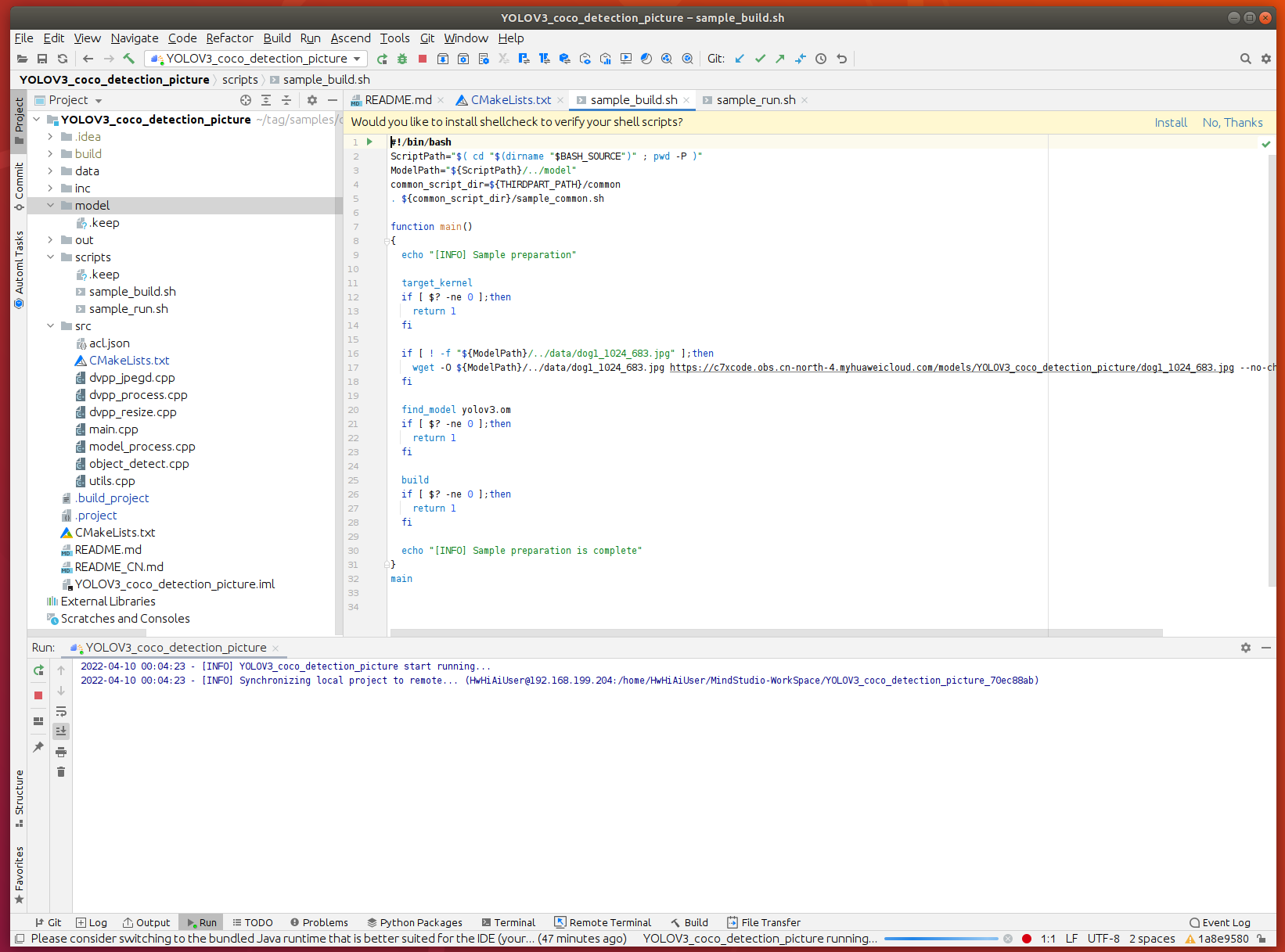This screenshot has width=1285, height=952.
Task: Toggle soft-wrap in Run console
Action: click(61, 711)
